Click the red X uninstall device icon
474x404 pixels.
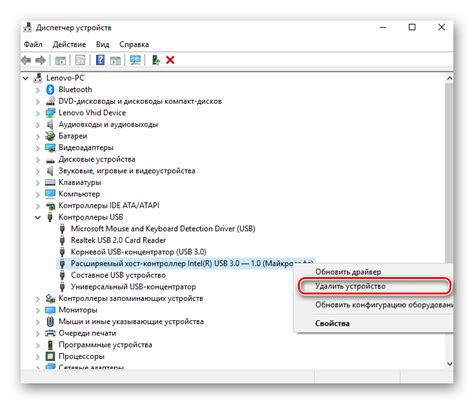click(x=170, y=60)
